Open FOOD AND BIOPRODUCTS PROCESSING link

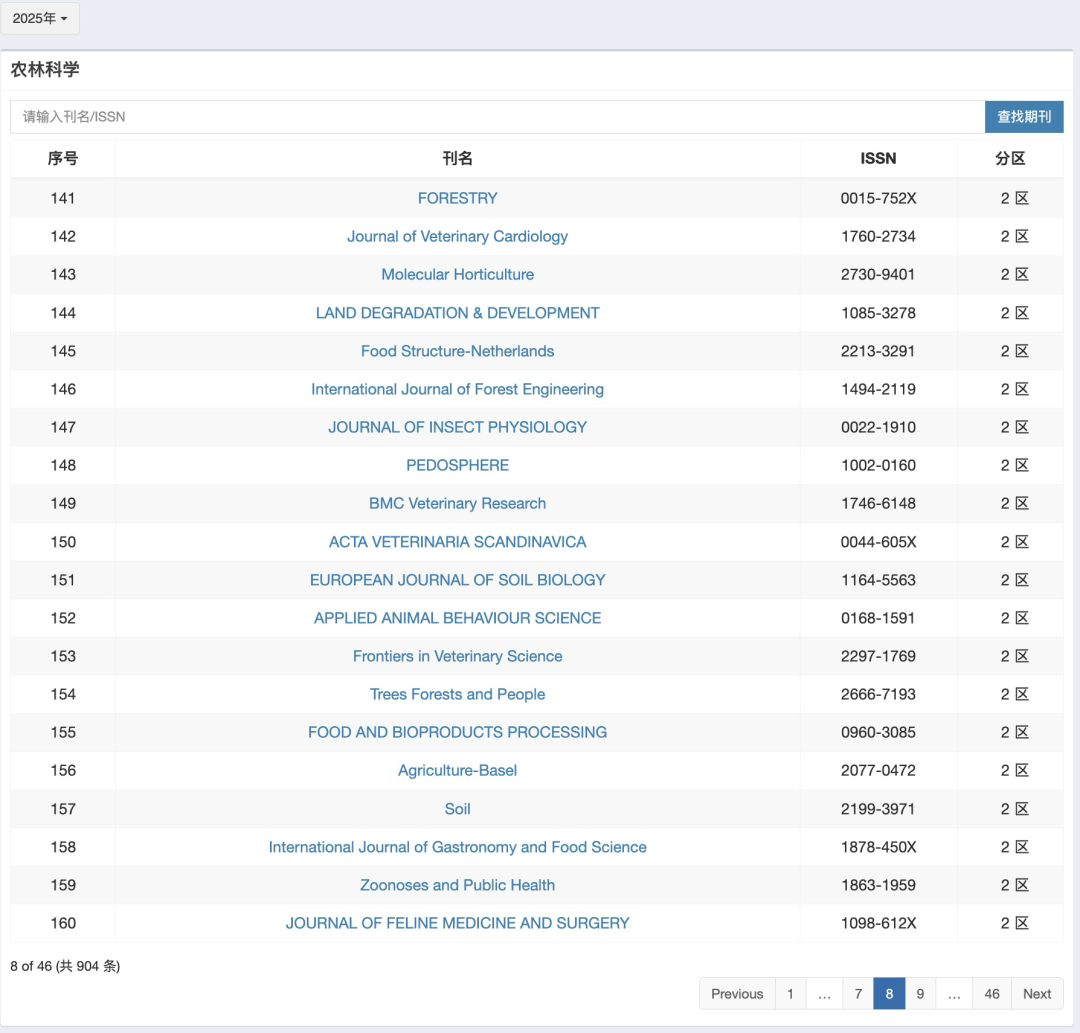pos(457,732)
